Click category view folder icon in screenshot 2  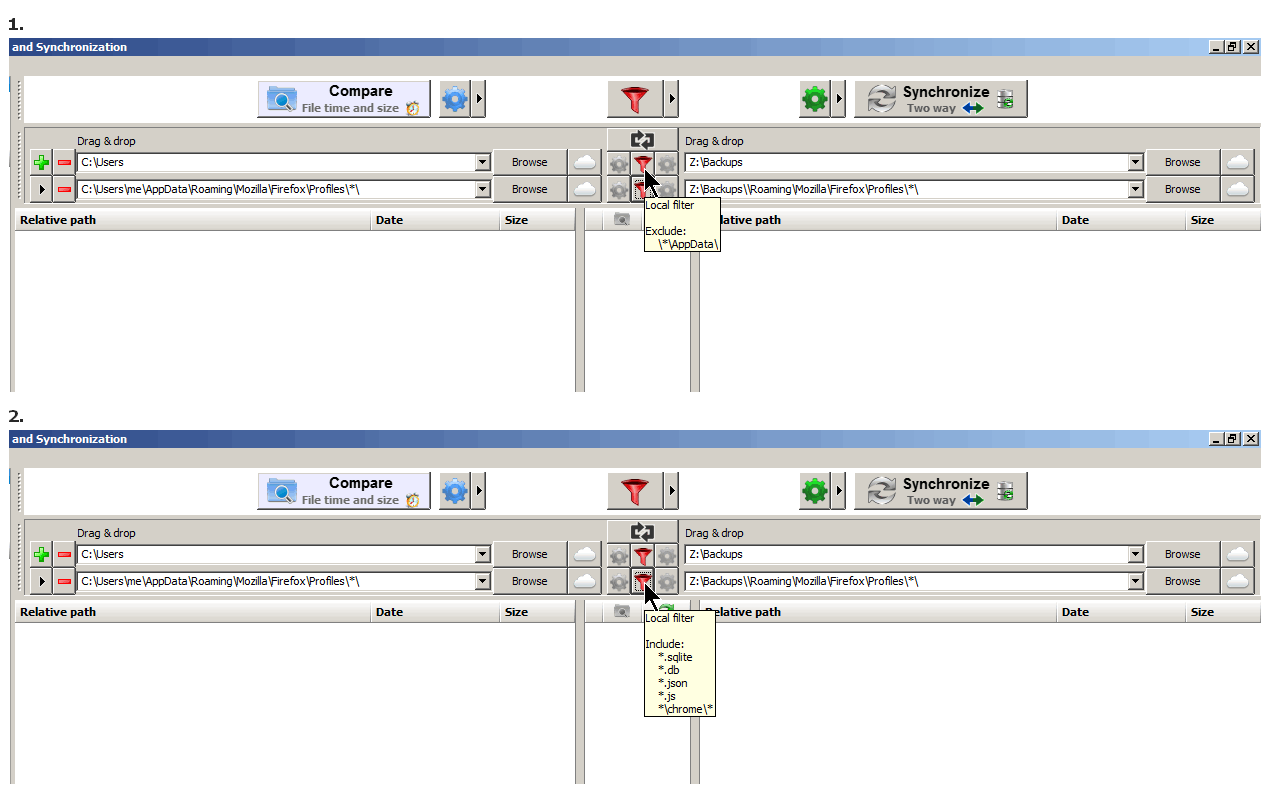622,612
